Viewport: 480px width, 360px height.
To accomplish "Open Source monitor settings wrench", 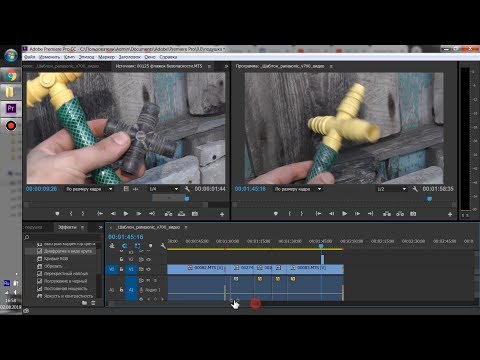I will tap(187, 189).
